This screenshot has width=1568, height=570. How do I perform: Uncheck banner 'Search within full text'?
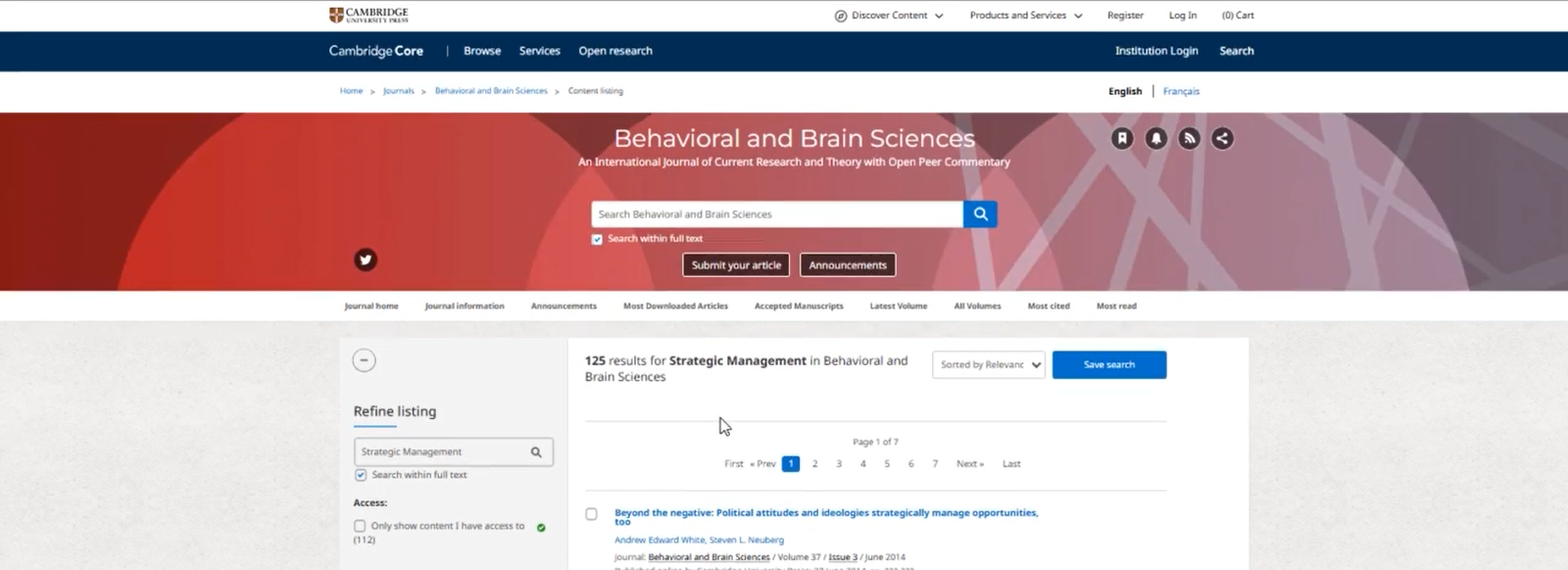point(597,239)
